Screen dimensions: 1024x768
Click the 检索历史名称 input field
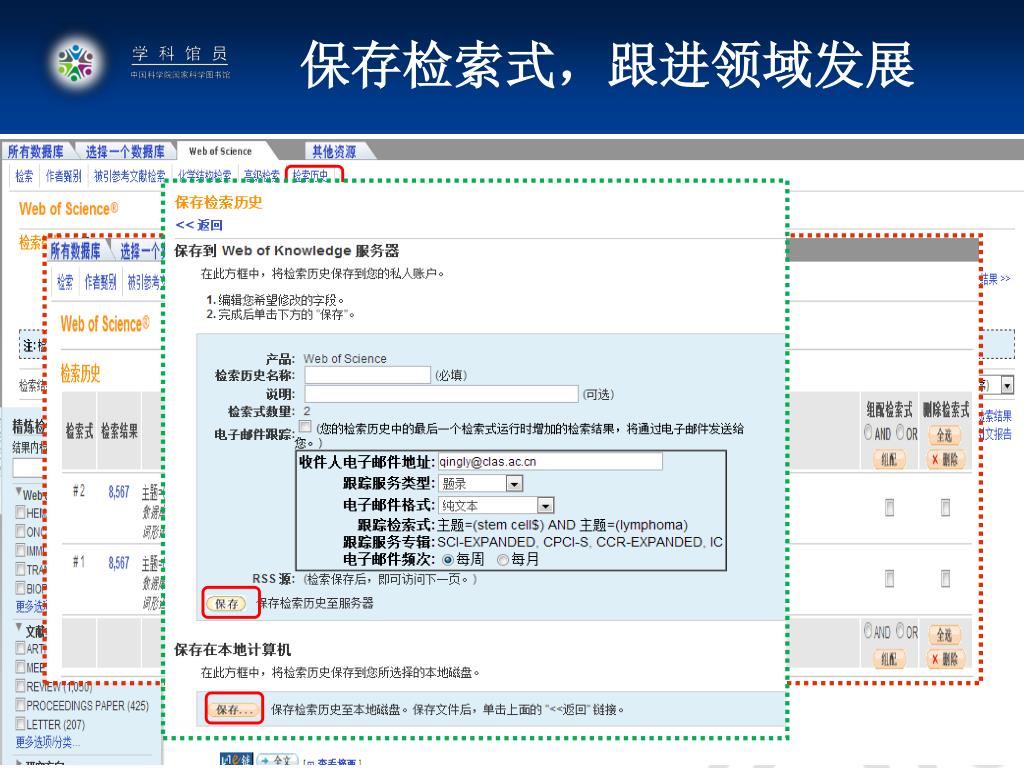368,375
